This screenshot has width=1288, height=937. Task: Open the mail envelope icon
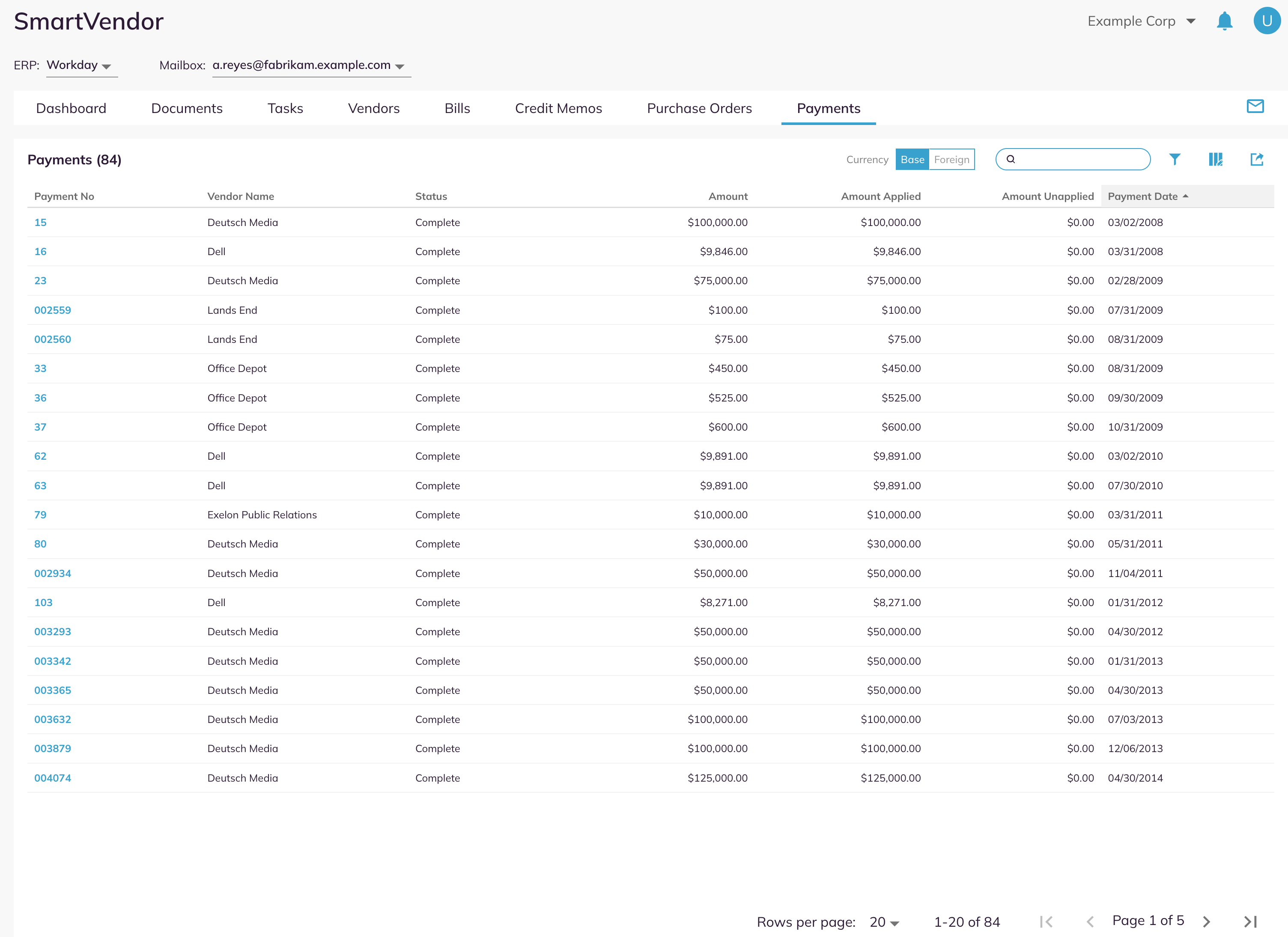pos(1255,106)
